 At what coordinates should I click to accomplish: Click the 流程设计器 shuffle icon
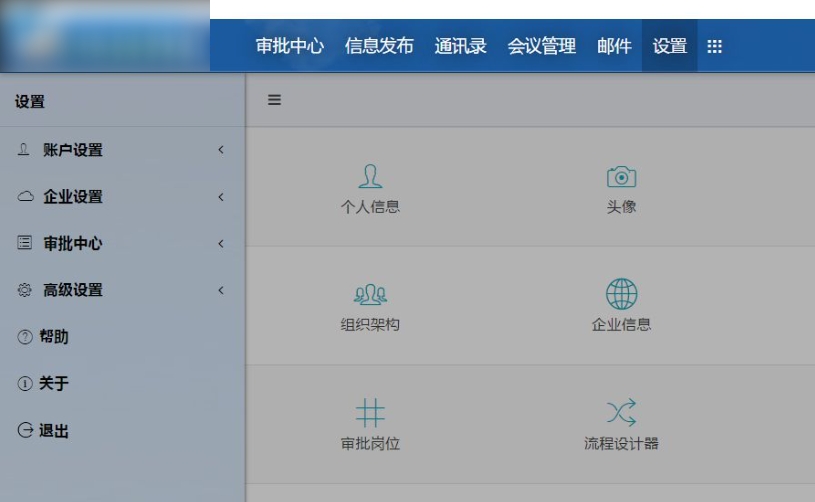pyautogui.click(x=621, y=412)
